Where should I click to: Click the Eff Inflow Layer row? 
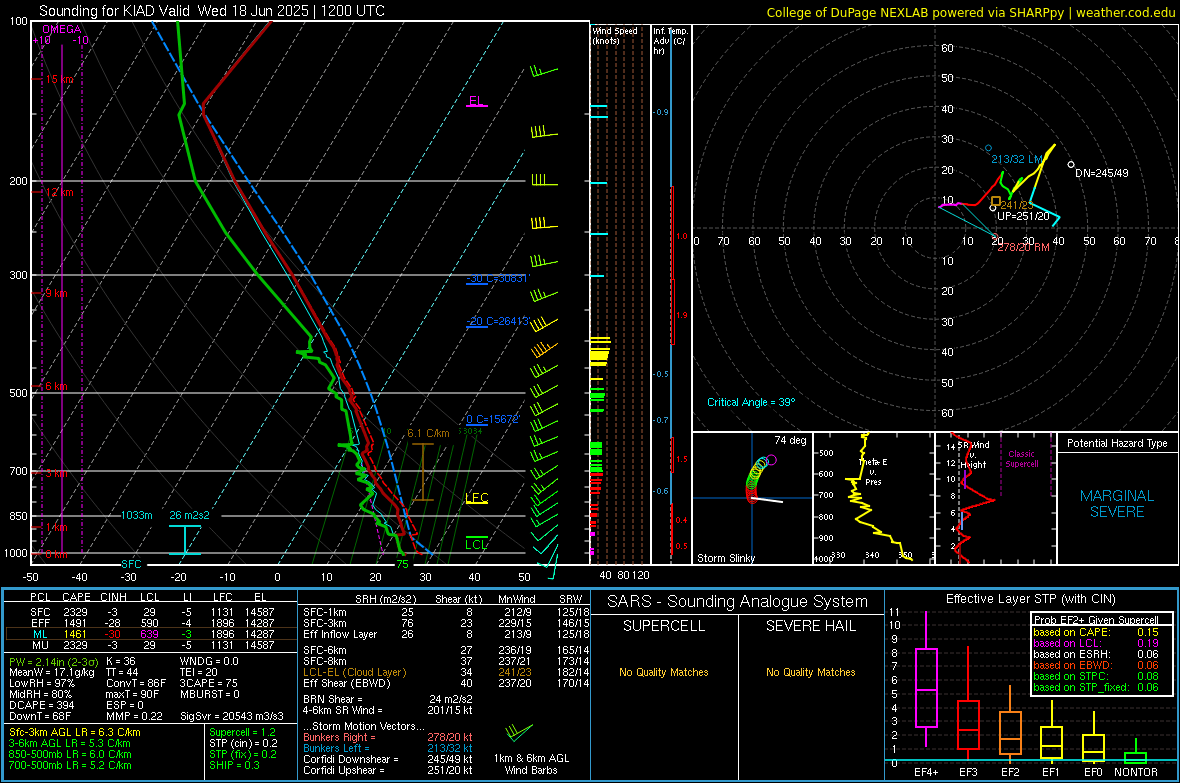point(446,634)
